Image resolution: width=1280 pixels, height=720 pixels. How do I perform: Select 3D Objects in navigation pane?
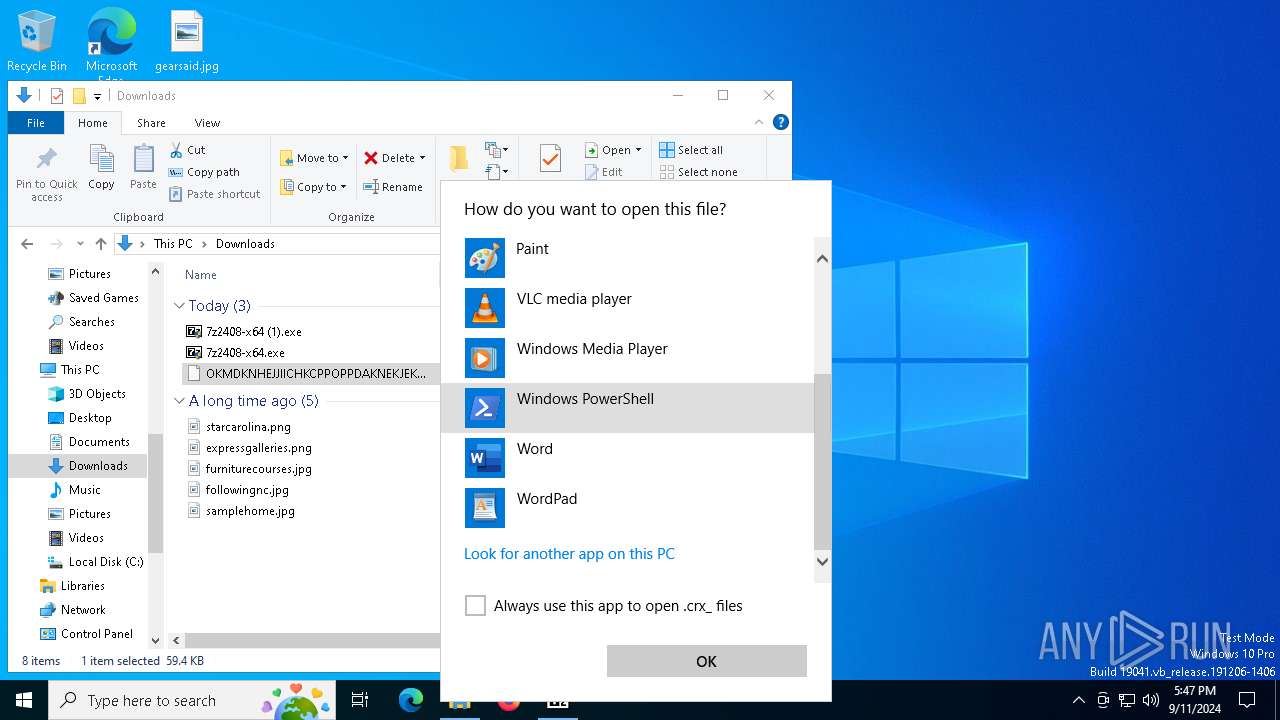[97, 394]
